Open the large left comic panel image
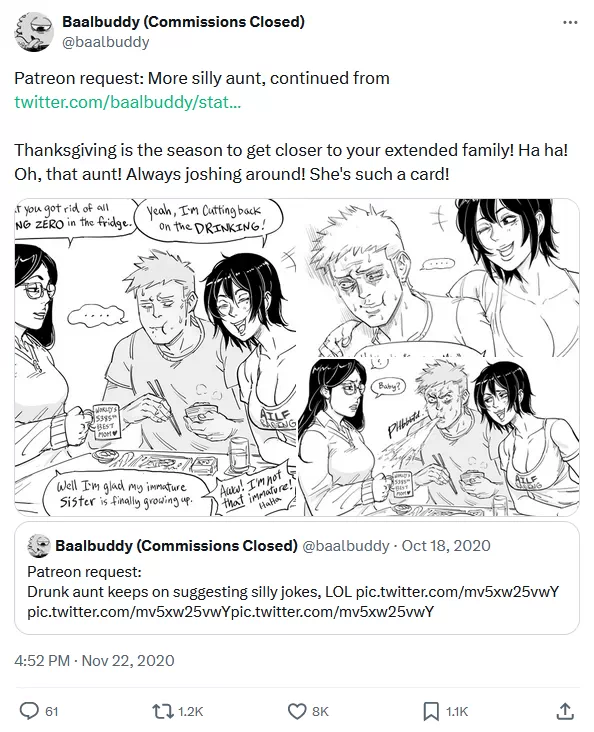Image resolution: width=594 pixels, height=732 pixels. 155,357
